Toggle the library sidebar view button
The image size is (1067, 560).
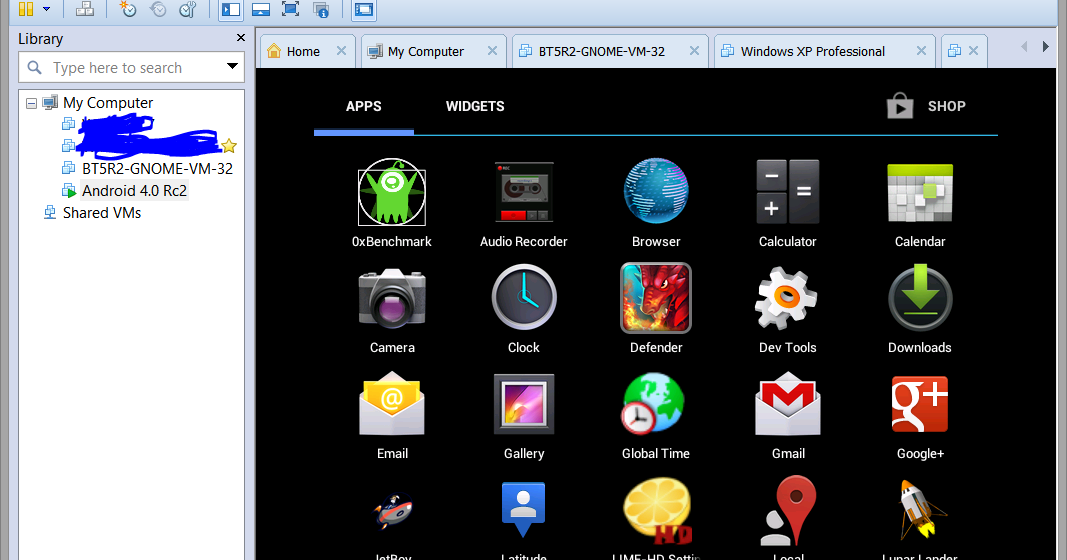pyautogui.click(x=231, y=10)
